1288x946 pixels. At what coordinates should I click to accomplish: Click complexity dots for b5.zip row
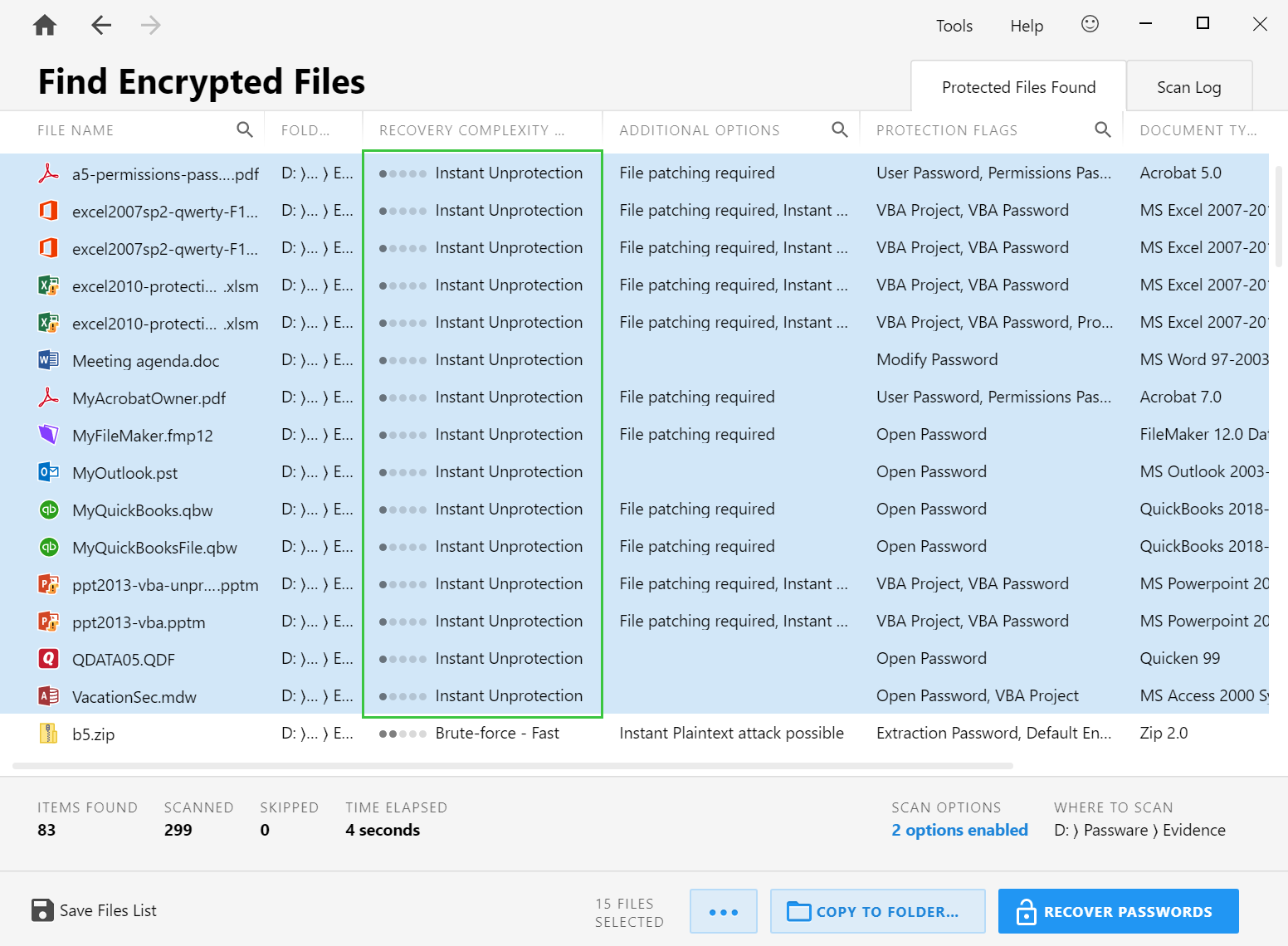click(x=402, y=734)
